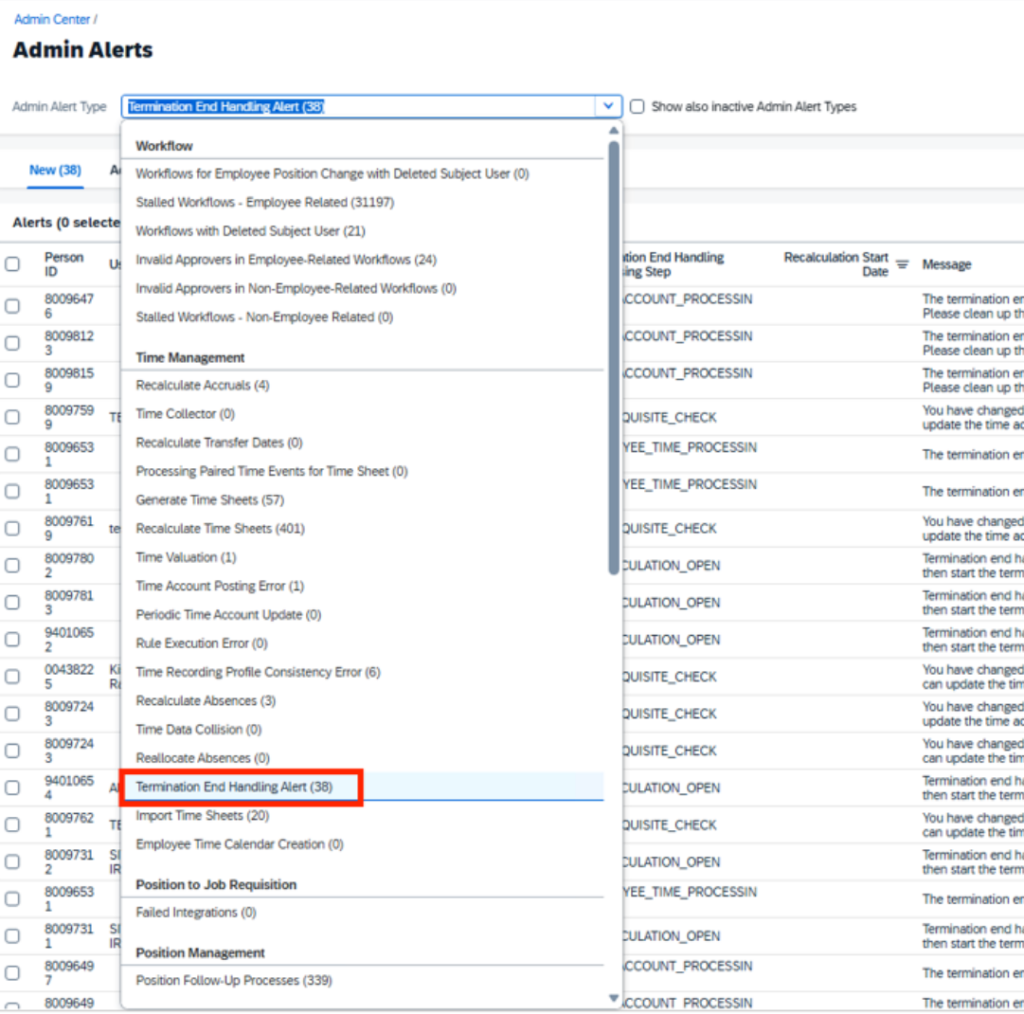
Task: Check the row for Person ID 80097802
Action: pyautogui.click(x=12, y=565)
